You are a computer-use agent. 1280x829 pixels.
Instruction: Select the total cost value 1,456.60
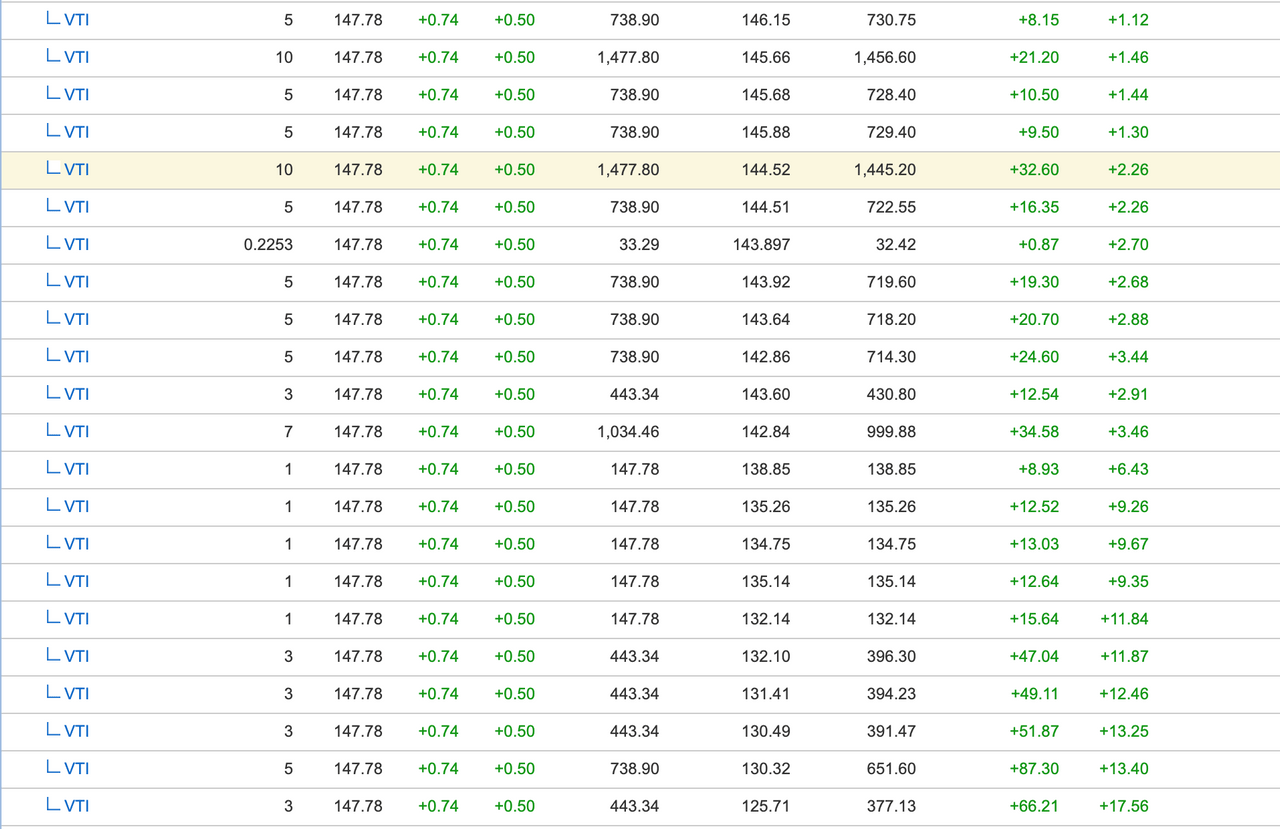tap(885, 57)
